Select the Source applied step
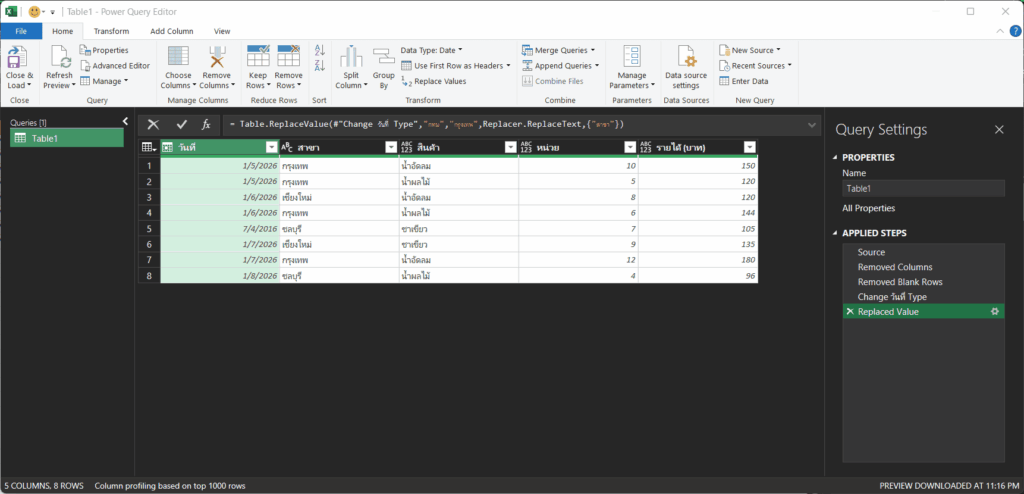1024x494 pixels. (x=923, y=252)
